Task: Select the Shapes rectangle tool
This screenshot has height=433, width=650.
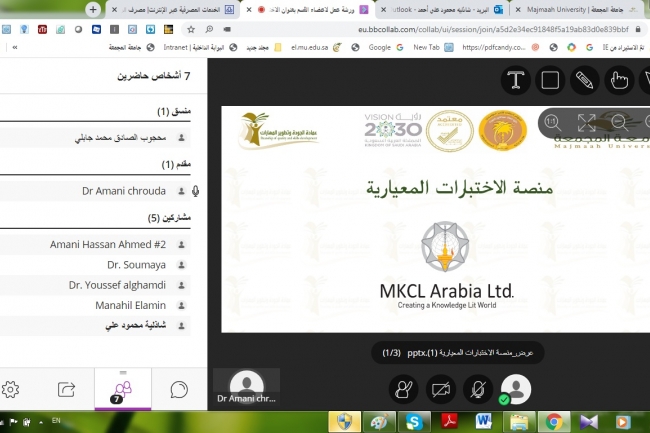Action: pos(550,80)
